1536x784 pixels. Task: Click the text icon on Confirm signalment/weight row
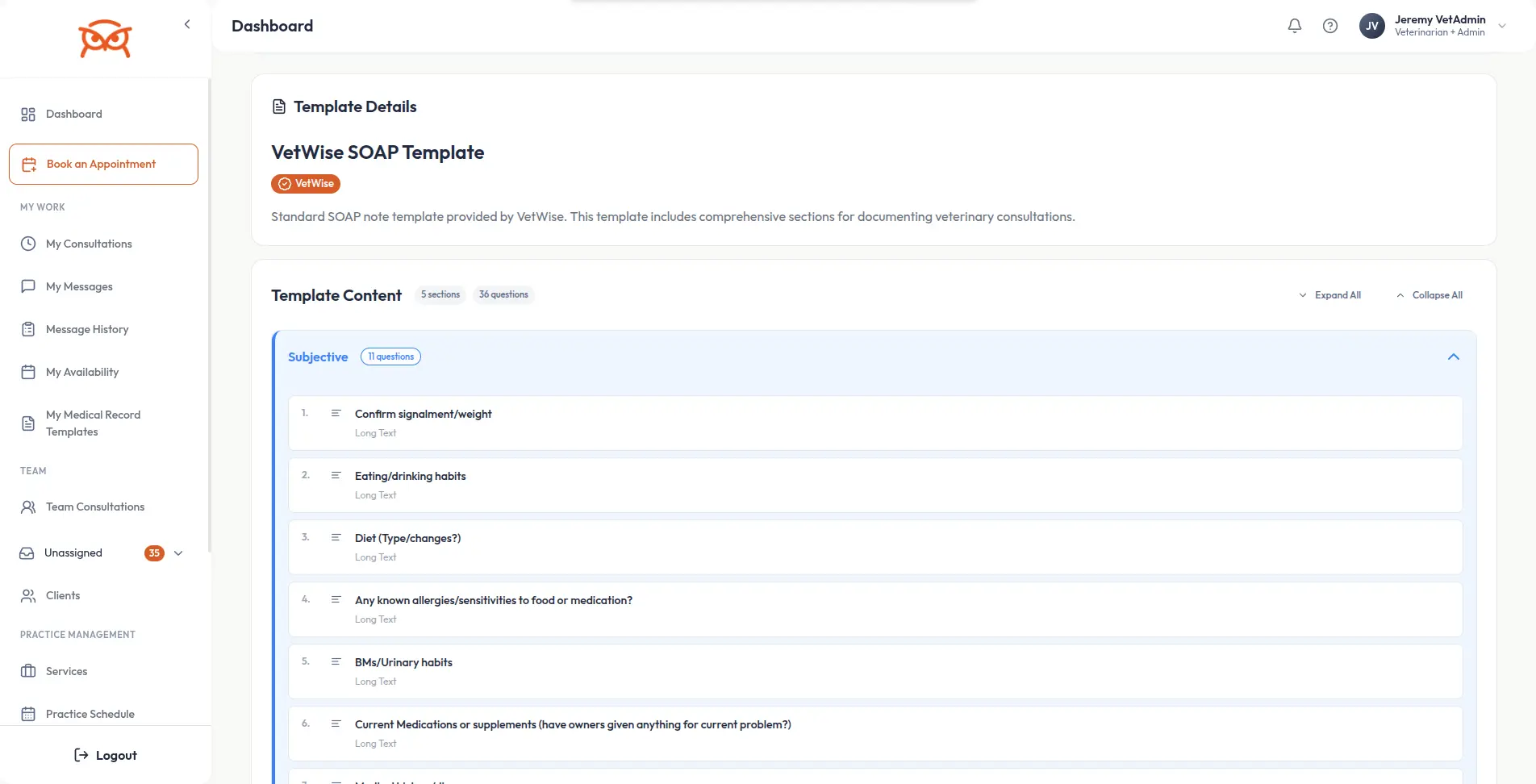[x=336, y=413]
